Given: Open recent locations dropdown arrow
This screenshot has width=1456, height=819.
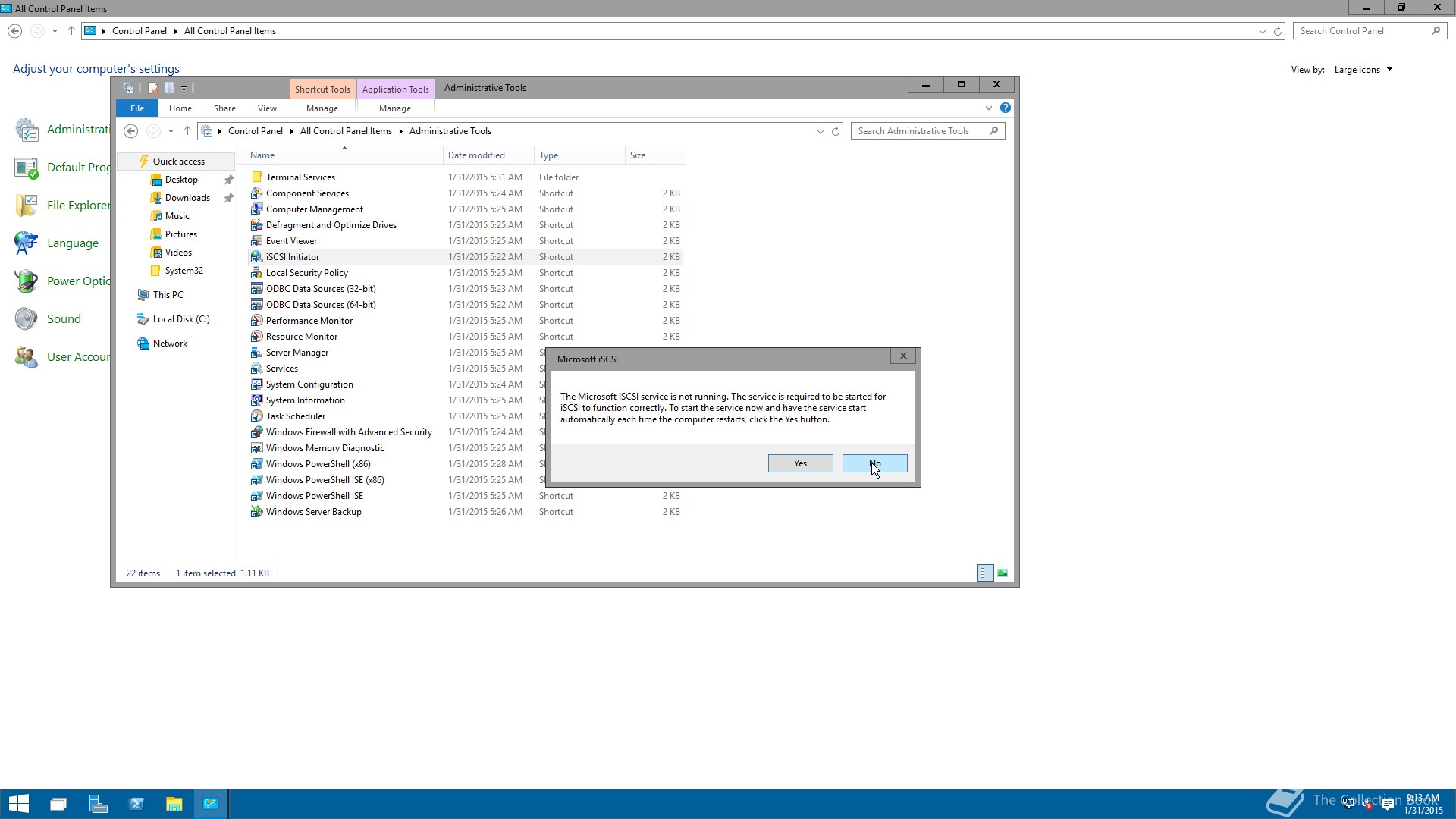Looking at the screenshot, I should tap(171, 131).
